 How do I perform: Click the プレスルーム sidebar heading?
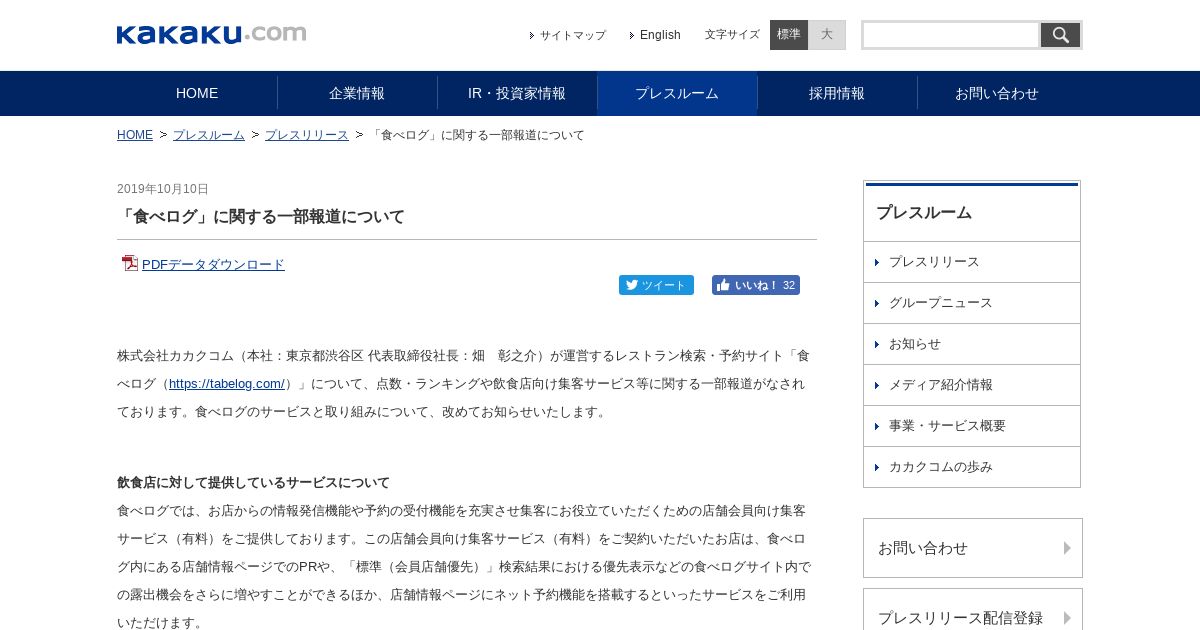click(924, 213)
